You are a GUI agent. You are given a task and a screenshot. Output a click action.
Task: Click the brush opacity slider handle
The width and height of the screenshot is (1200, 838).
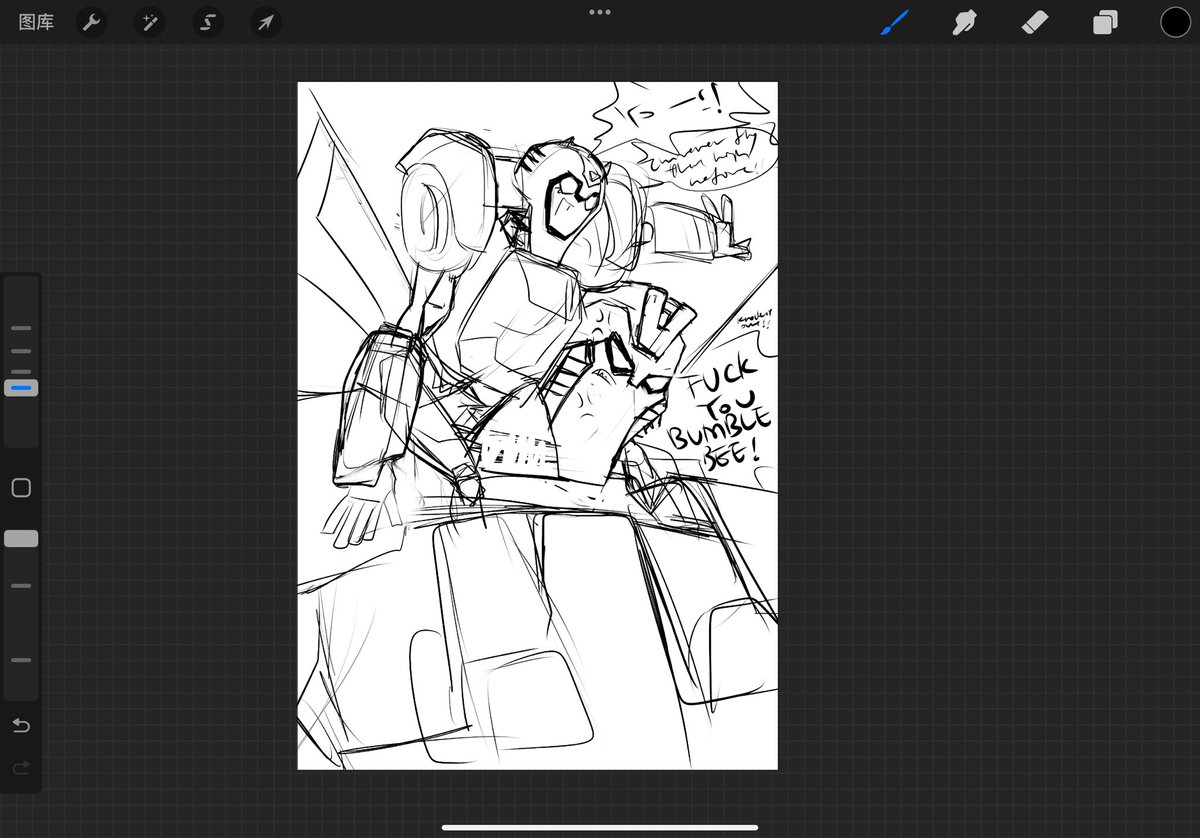[x=21, y=539]
